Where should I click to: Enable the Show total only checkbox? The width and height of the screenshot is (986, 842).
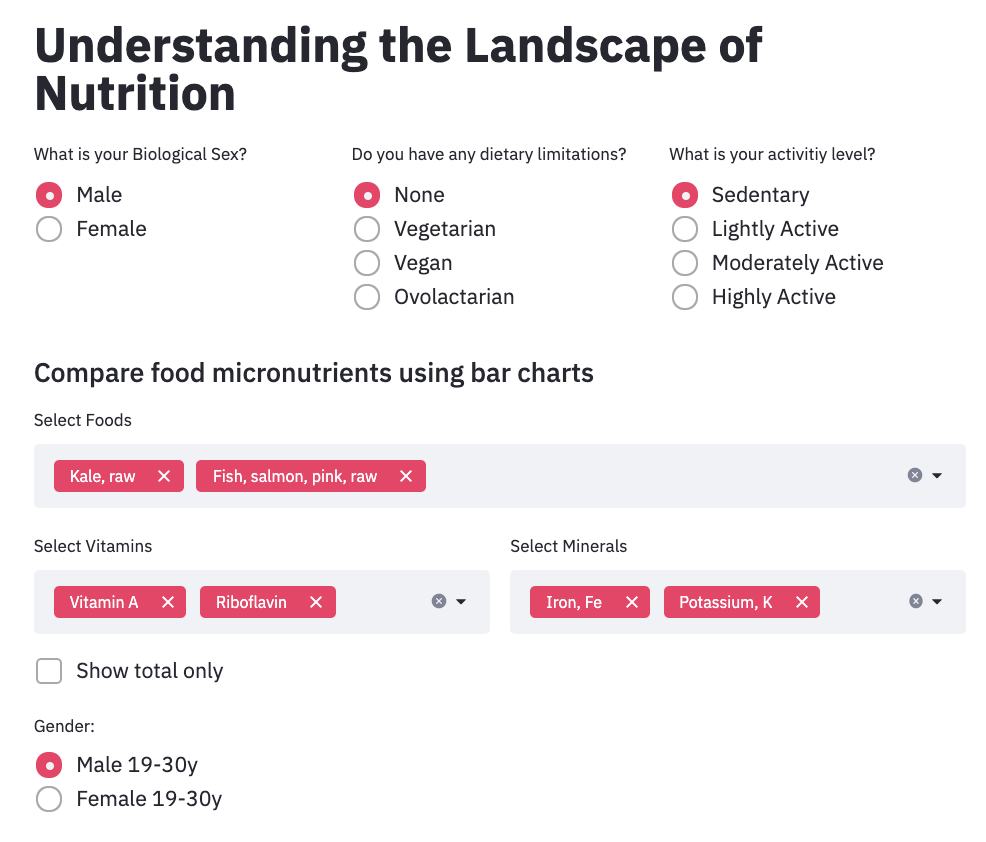tap(49, 671)
